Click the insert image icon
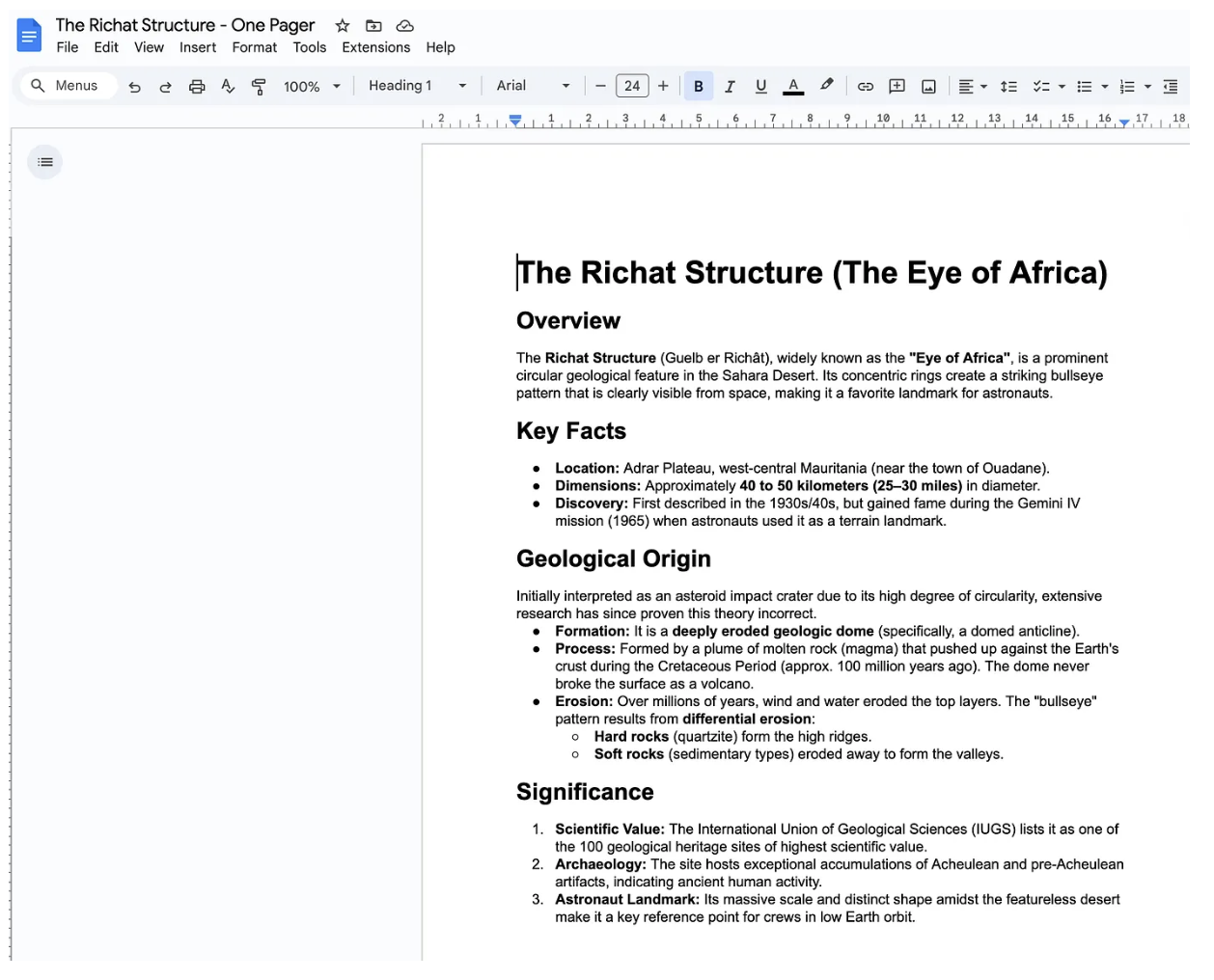This screenshot has height=980, width=1214. pos(928,87)
